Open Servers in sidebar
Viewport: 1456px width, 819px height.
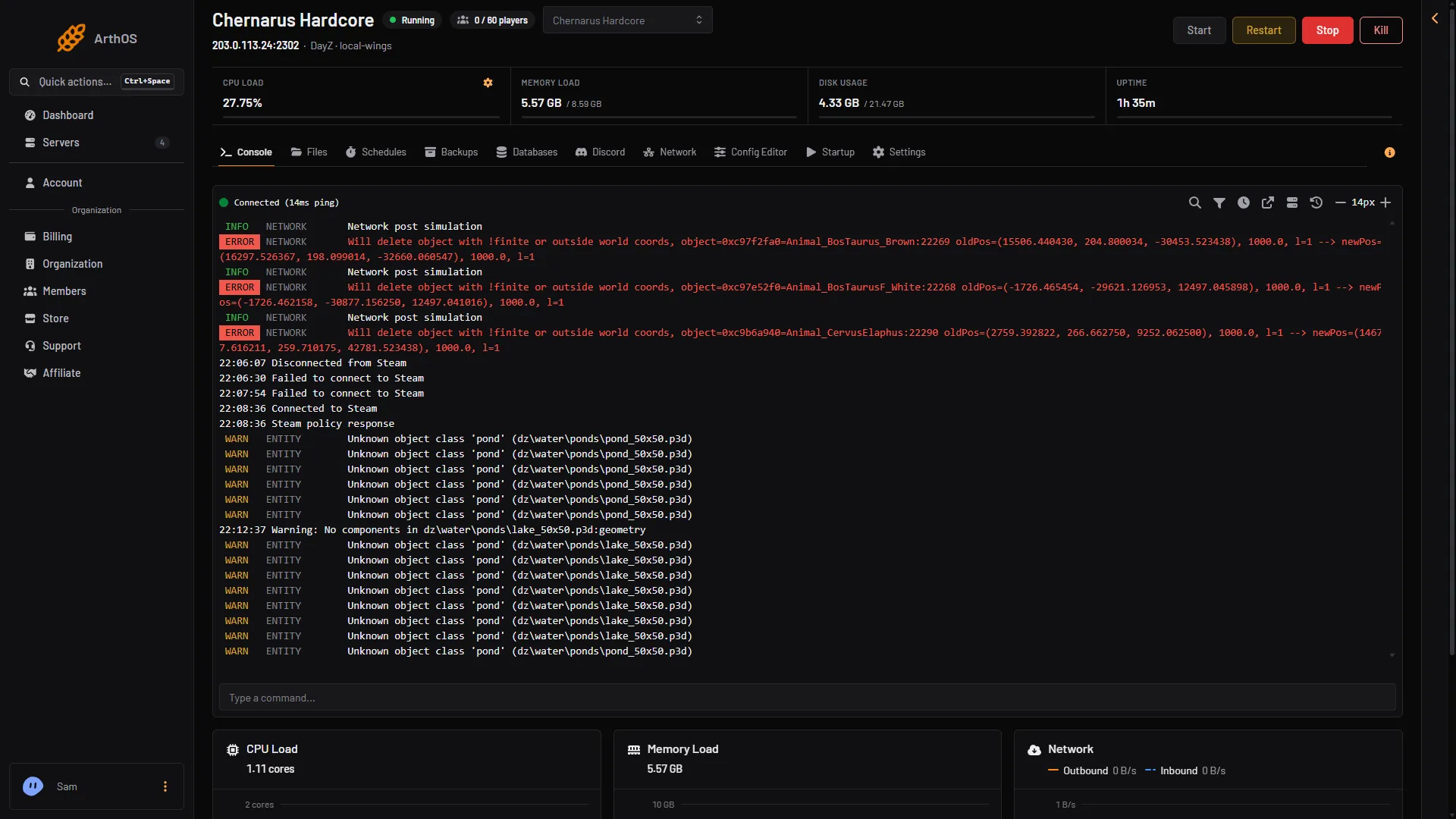pos(96,143)
